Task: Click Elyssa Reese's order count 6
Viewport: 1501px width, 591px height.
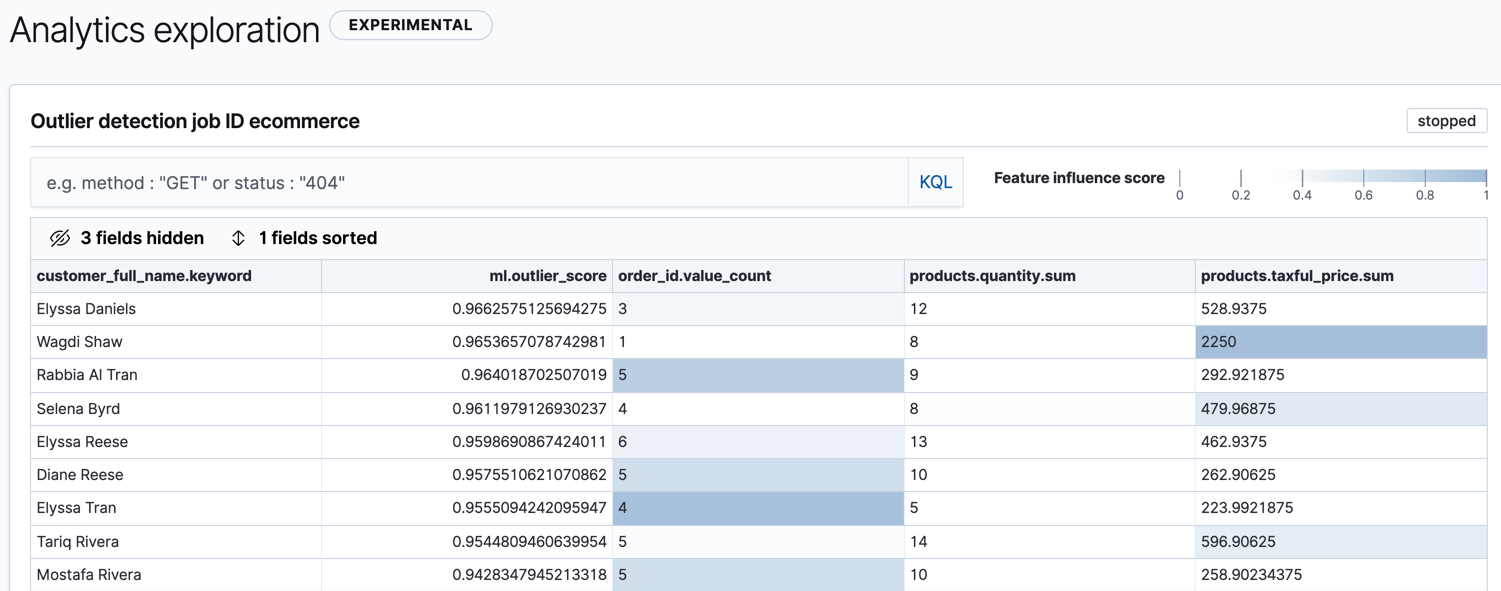Action: 758,442
